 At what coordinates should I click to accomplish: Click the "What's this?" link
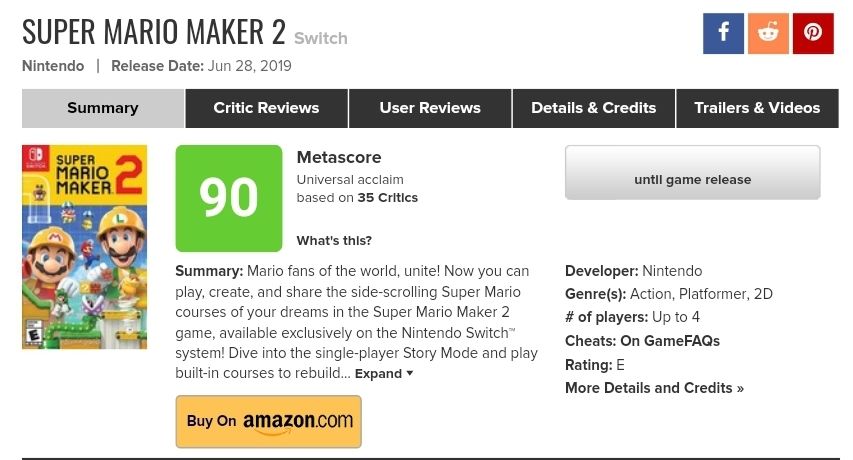click(334, 240)
